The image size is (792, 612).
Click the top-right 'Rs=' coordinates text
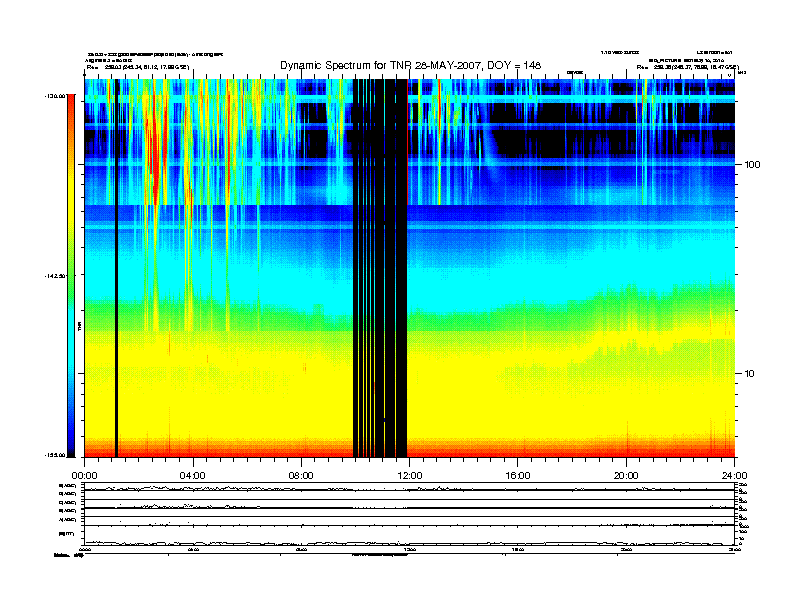pos(687,67)
